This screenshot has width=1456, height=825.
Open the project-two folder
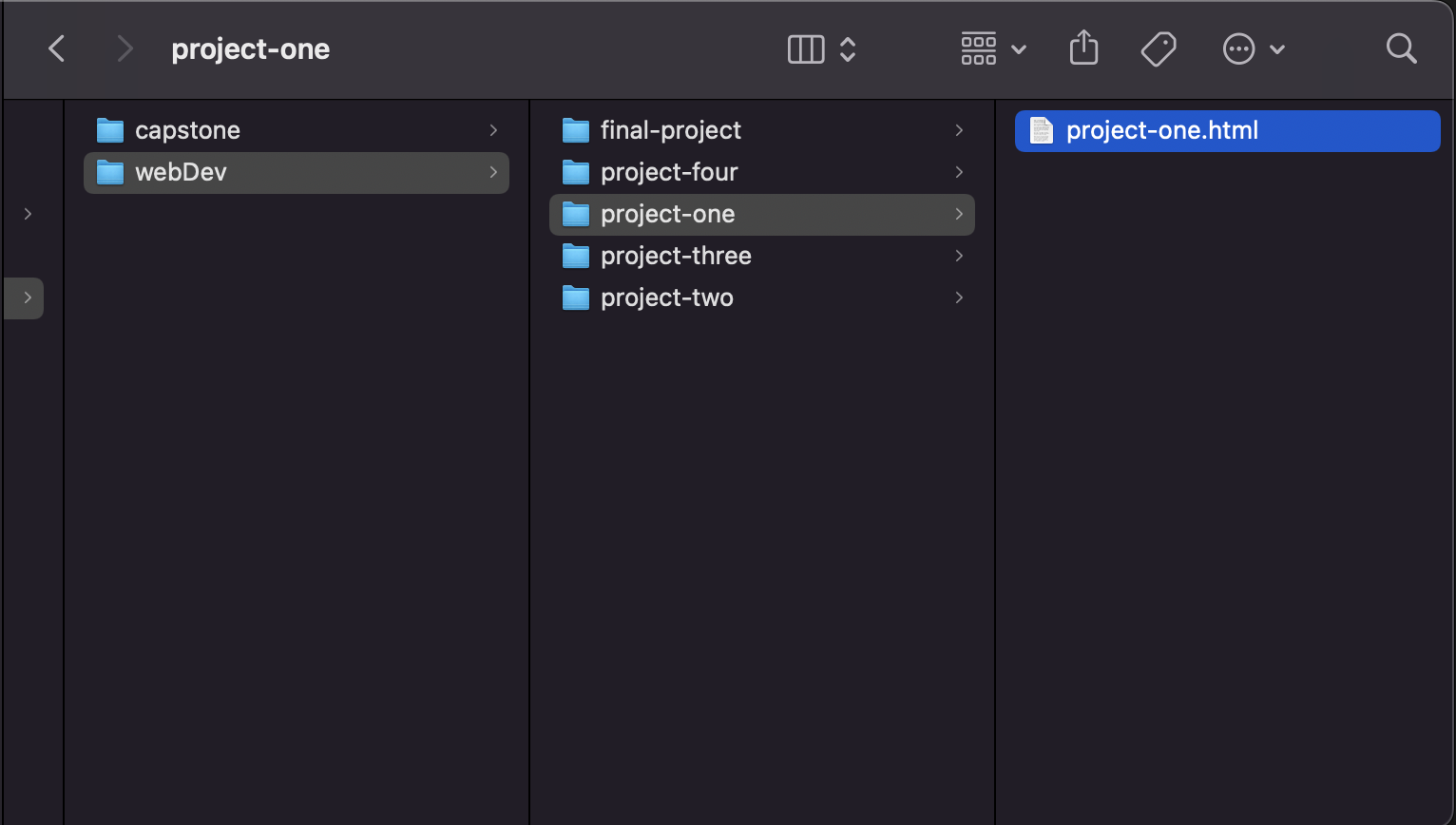pyautogui.click(x=666, y=297)
